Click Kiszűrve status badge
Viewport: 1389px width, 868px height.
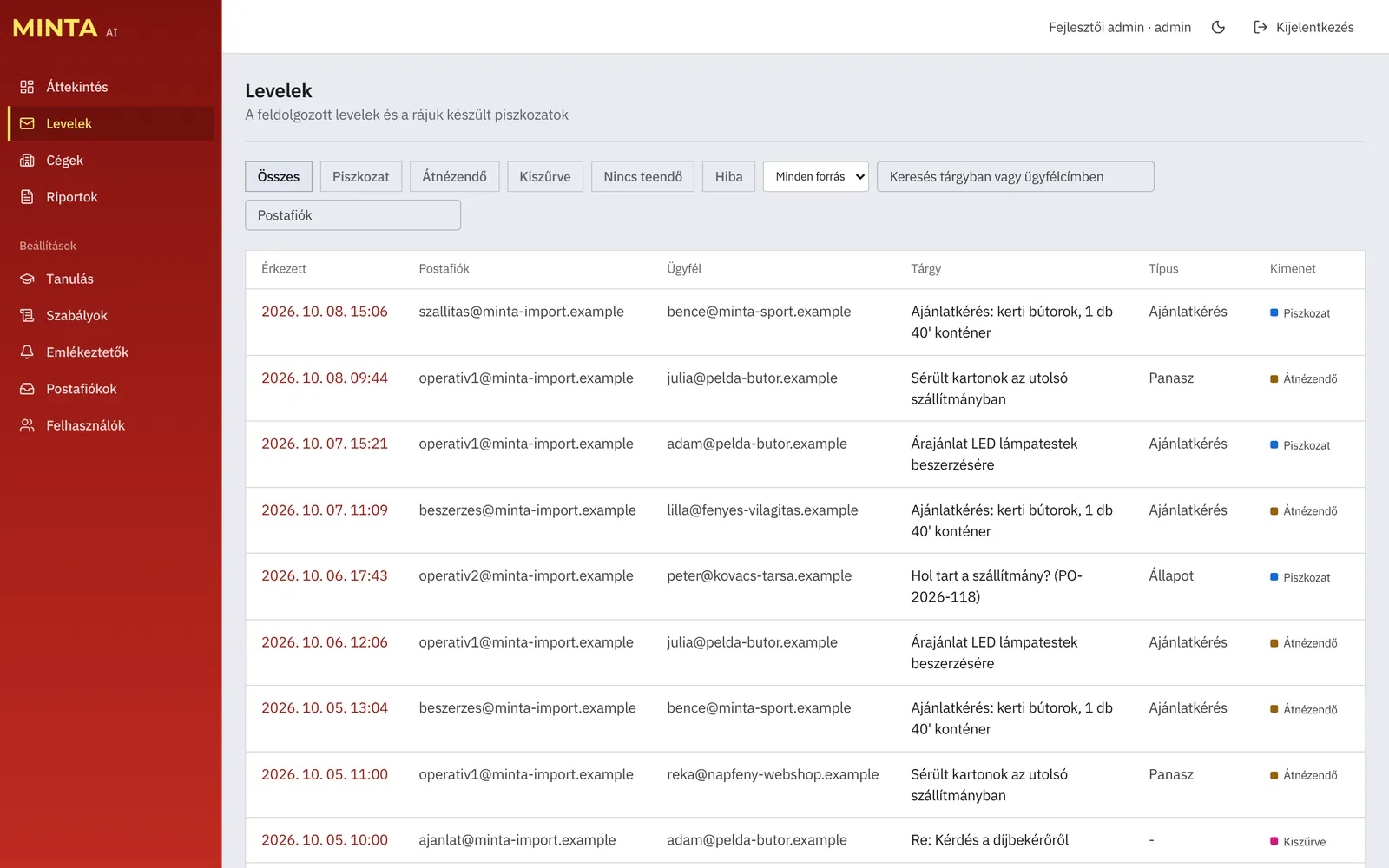pos(1298,841)
